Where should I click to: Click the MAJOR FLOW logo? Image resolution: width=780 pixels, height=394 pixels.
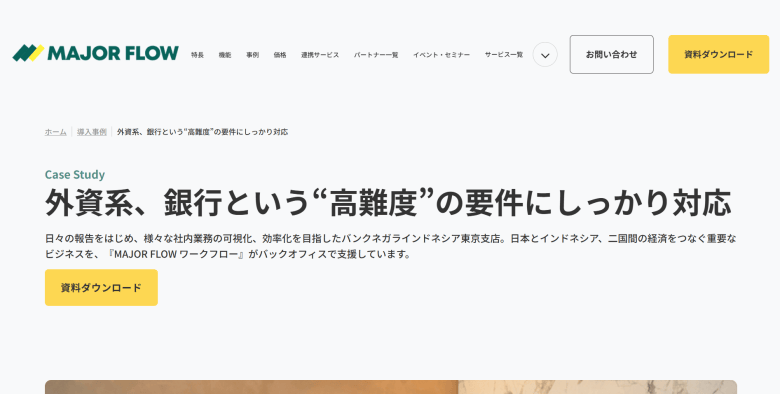(x=96, y=53)
